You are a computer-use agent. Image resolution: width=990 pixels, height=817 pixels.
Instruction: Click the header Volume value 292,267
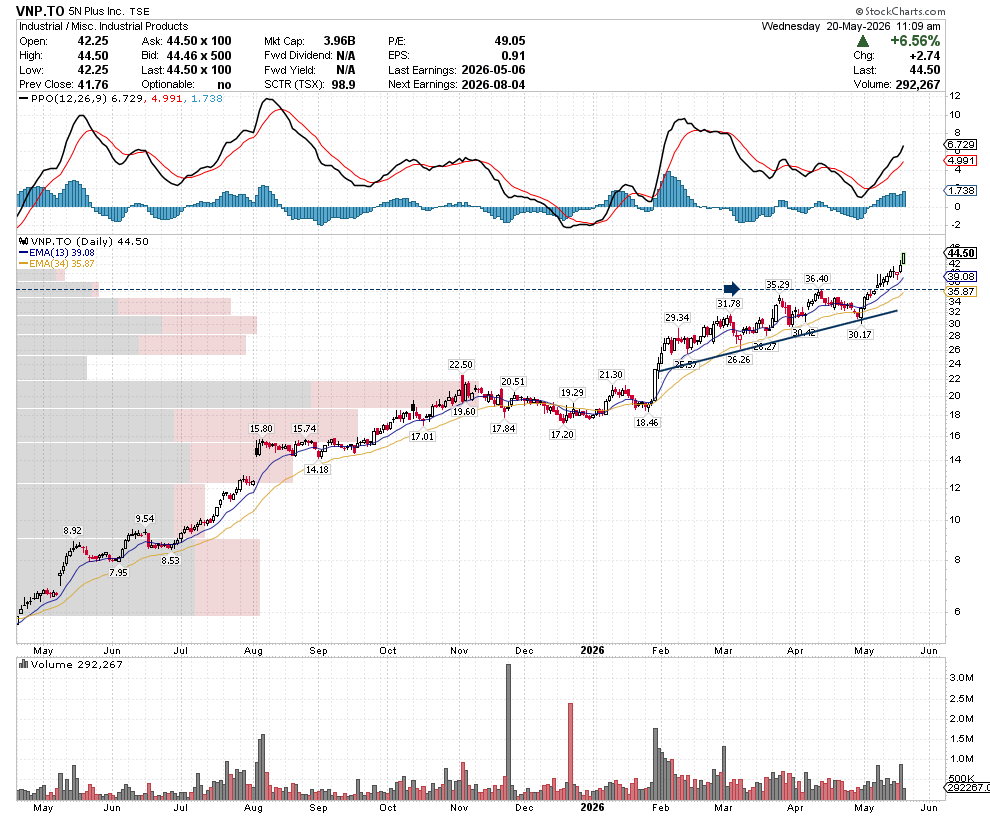918,85
